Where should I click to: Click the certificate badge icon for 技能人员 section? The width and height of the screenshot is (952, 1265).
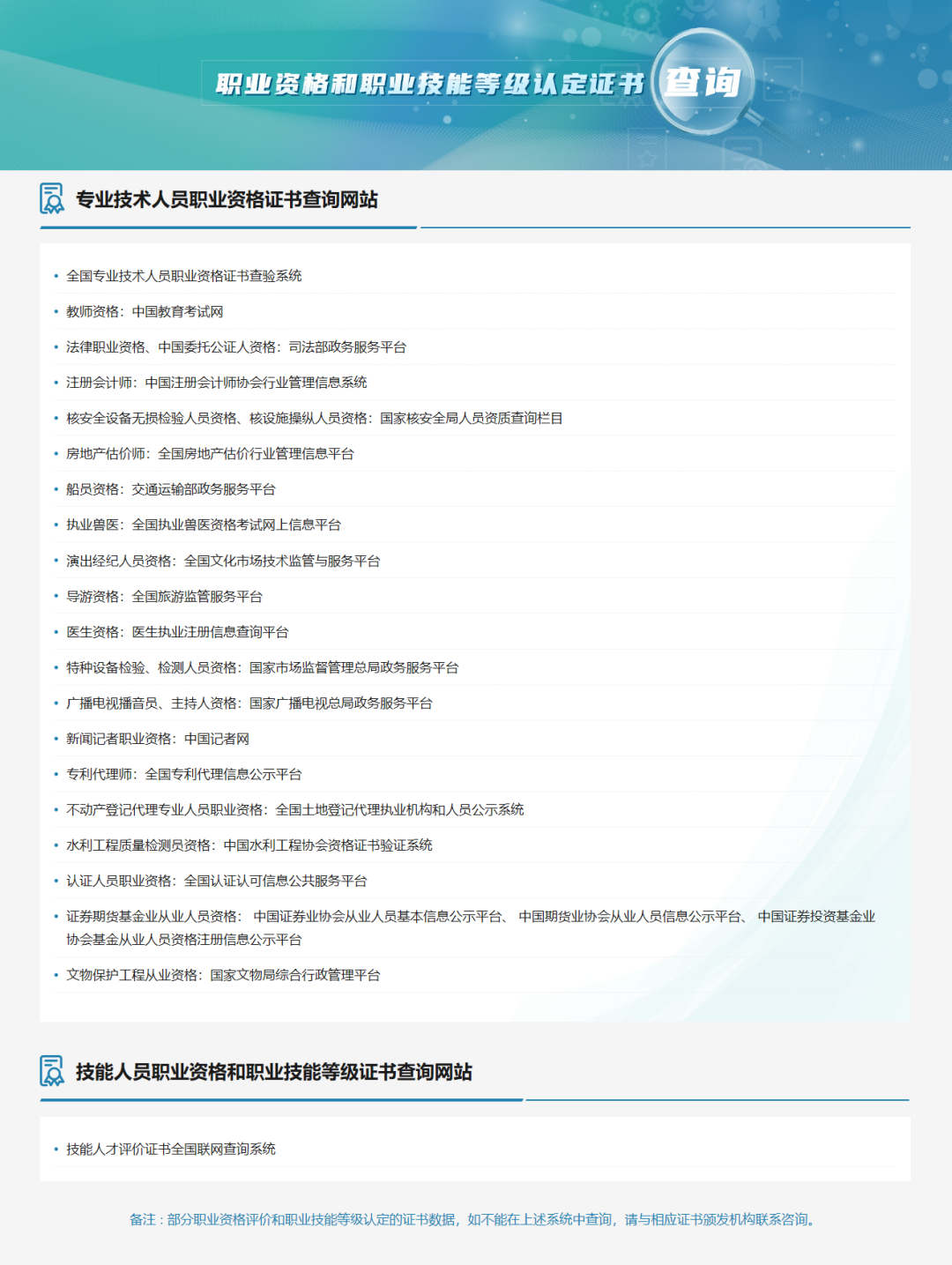click(x=50, y=1069)
